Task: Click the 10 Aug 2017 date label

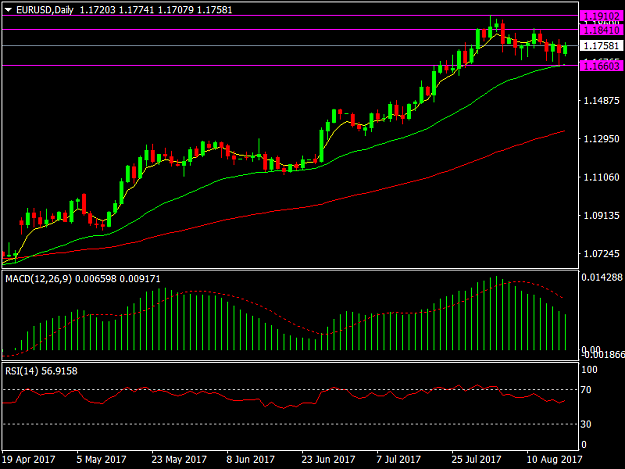Action: click(x=554, y=459)
